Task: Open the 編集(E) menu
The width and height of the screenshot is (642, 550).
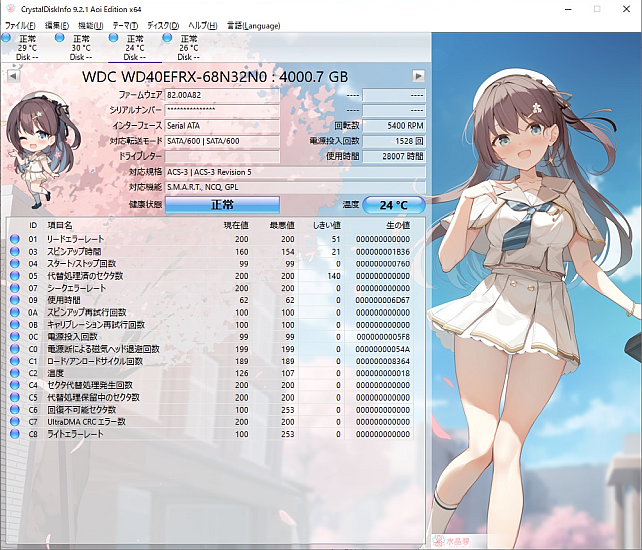Action: pyautogui.click(x=57, y=26)
